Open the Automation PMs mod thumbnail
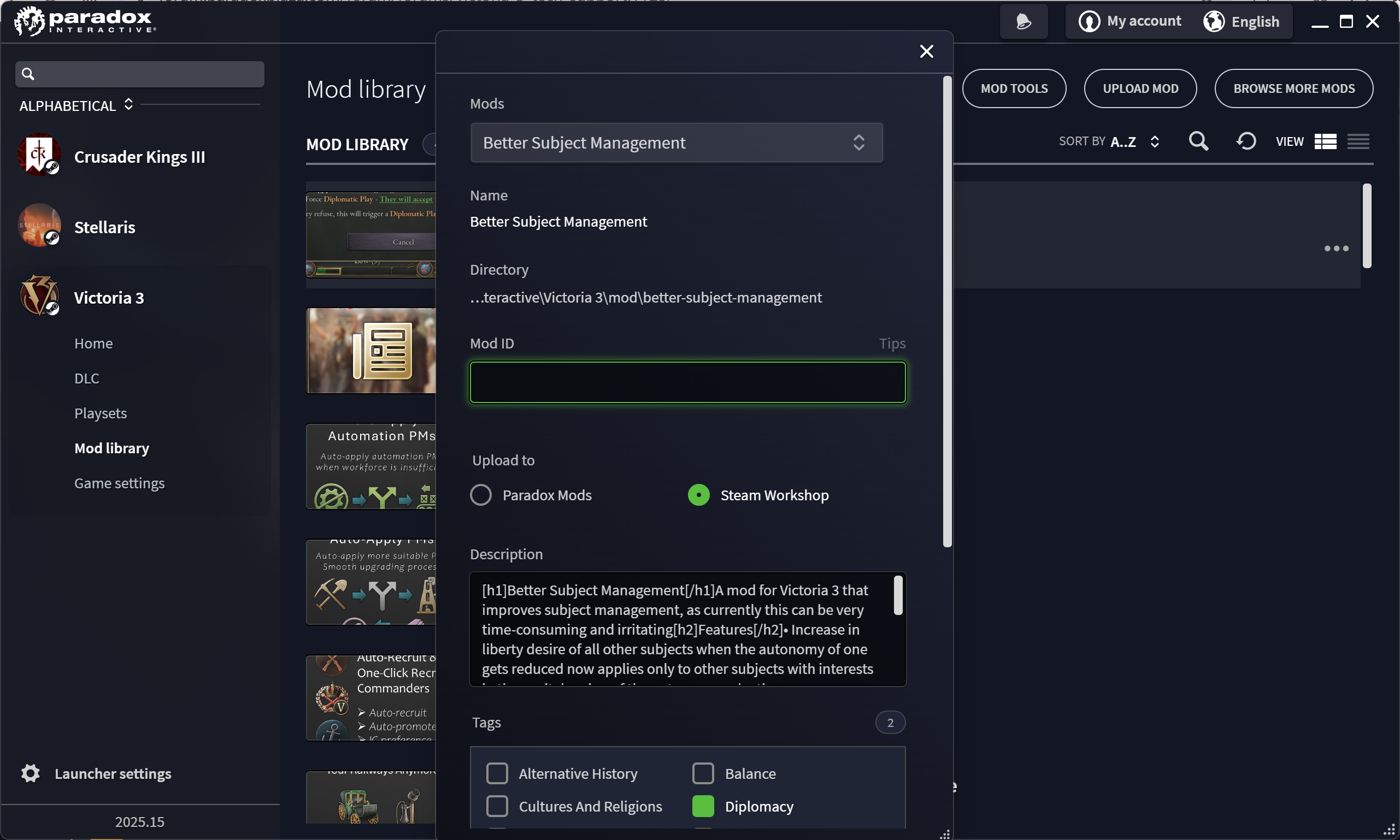1400x840 pixels. 371,466
